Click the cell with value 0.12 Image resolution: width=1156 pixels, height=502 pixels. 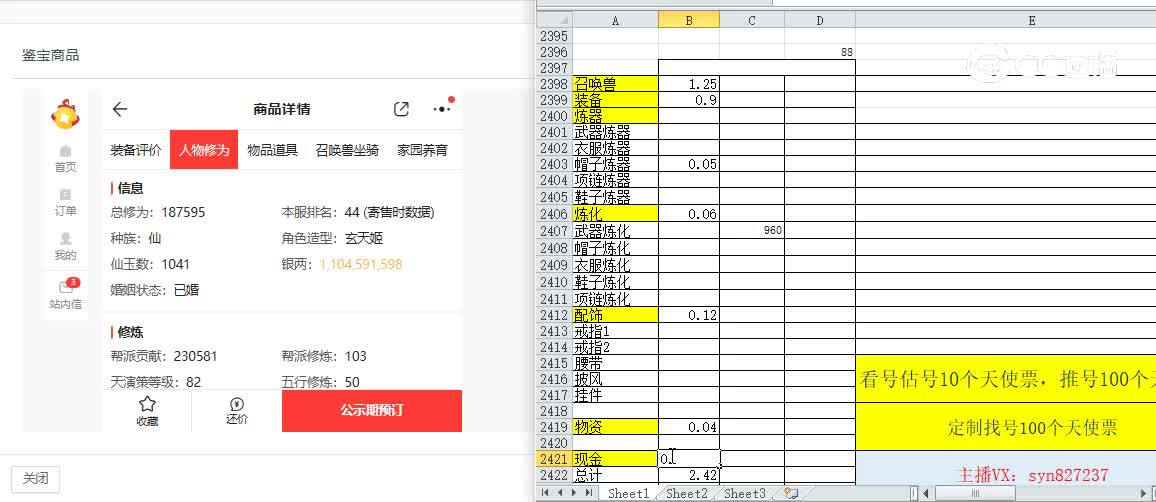[x=689, y=315]
